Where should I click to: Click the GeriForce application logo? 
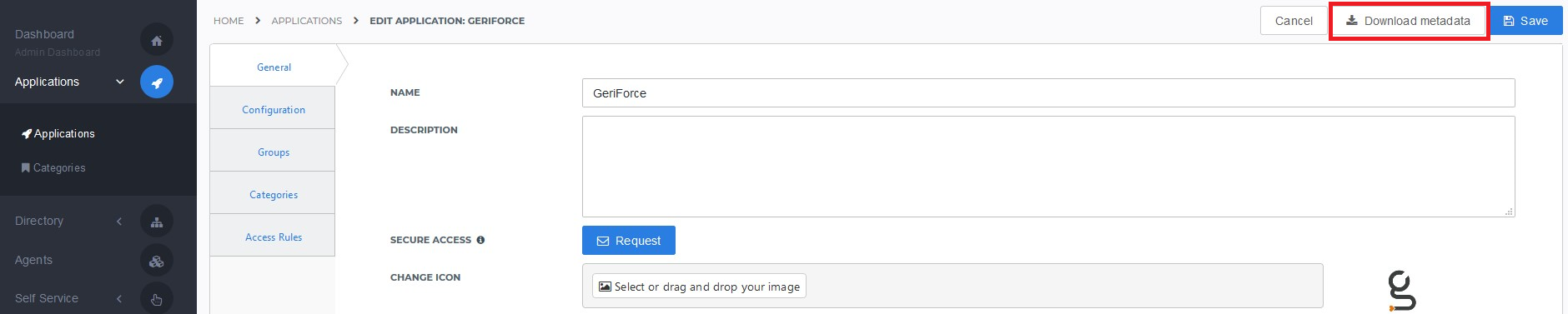pos(1402,291)
